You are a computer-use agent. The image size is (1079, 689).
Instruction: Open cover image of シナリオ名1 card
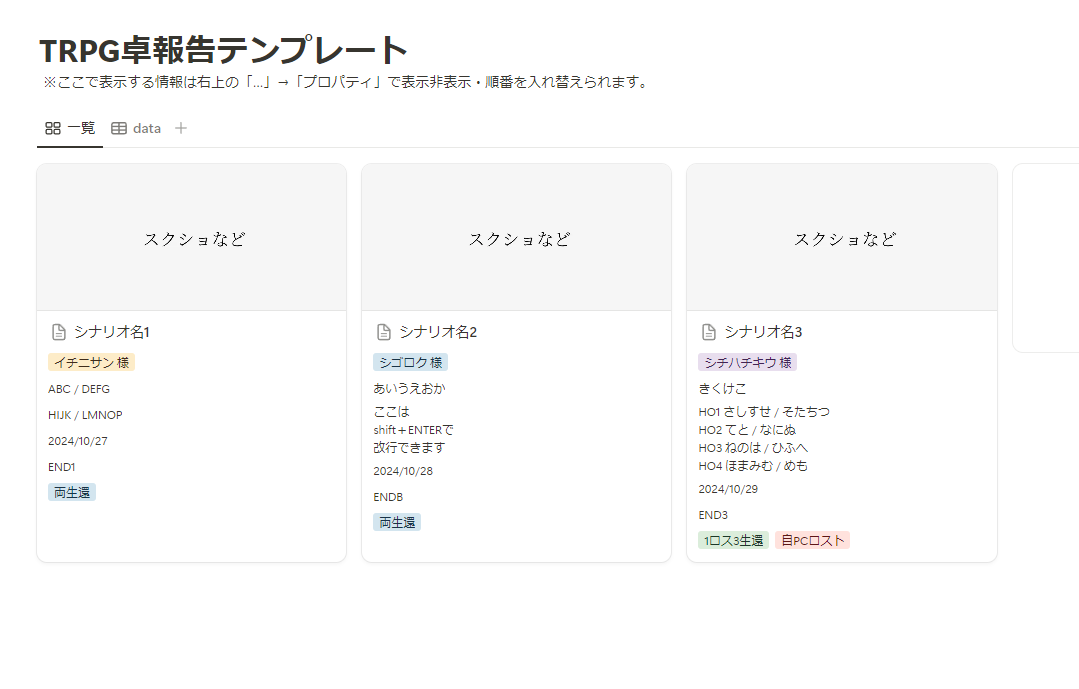pos(191,237)
